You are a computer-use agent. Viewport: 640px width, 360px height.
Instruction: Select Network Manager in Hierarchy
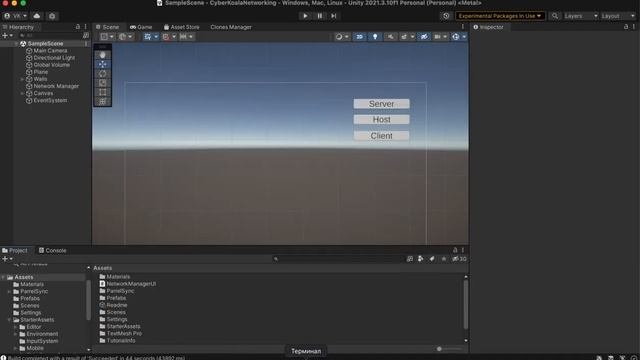pyautogui.click(x=56, y=86)
